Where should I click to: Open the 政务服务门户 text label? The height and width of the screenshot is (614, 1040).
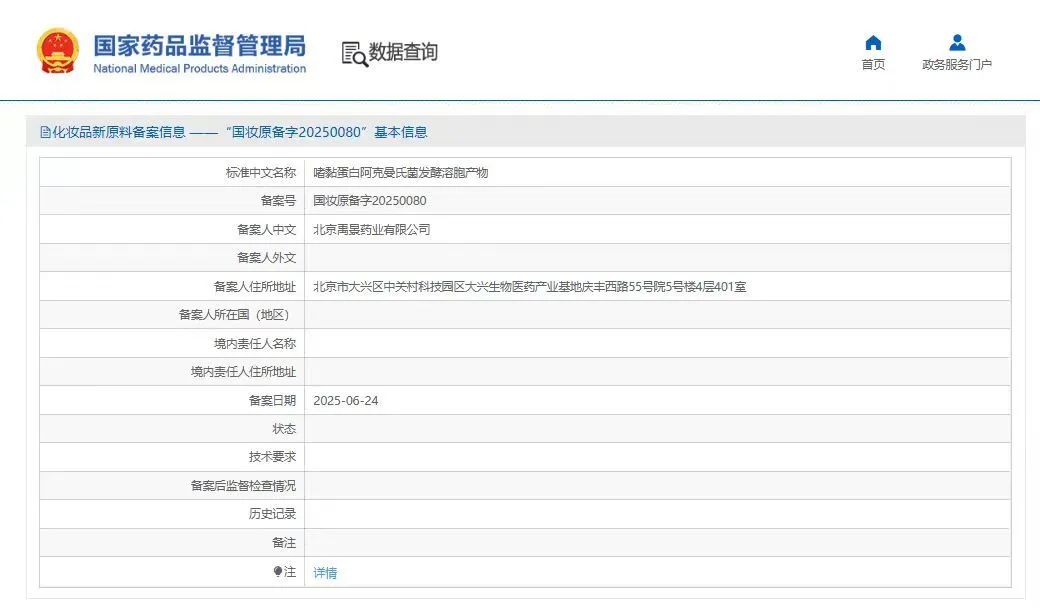[957, 65]
